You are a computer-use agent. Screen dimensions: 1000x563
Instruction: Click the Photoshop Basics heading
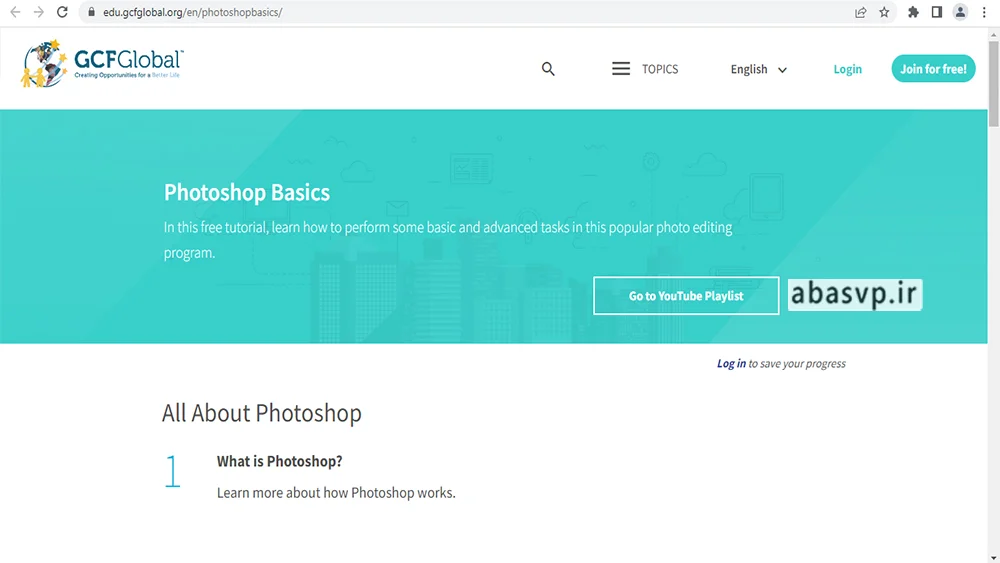click(247, 193)
